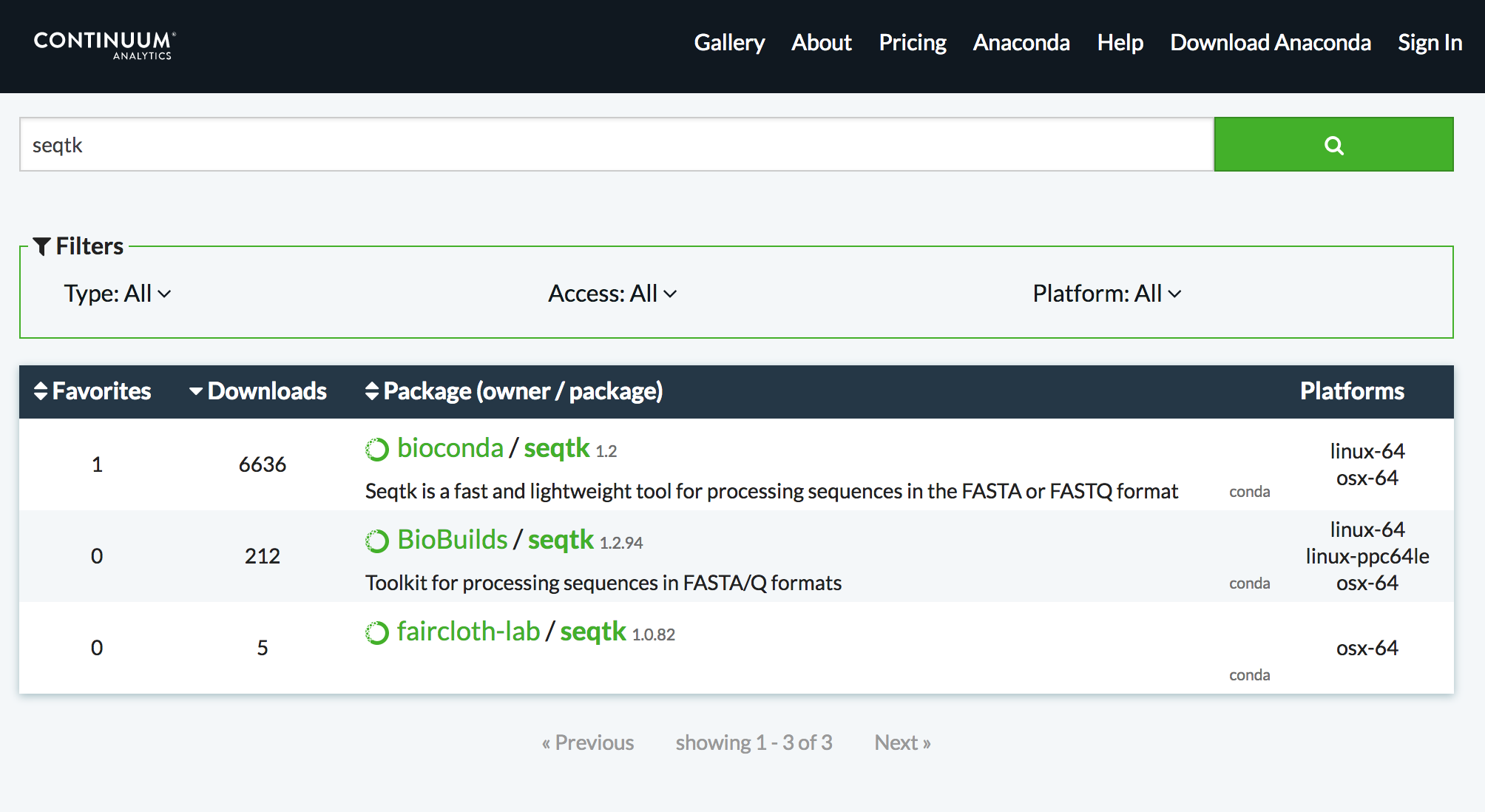Go to Download Anaconda
Viewport: 1485px width, 812px height.
click(1271, 42)
